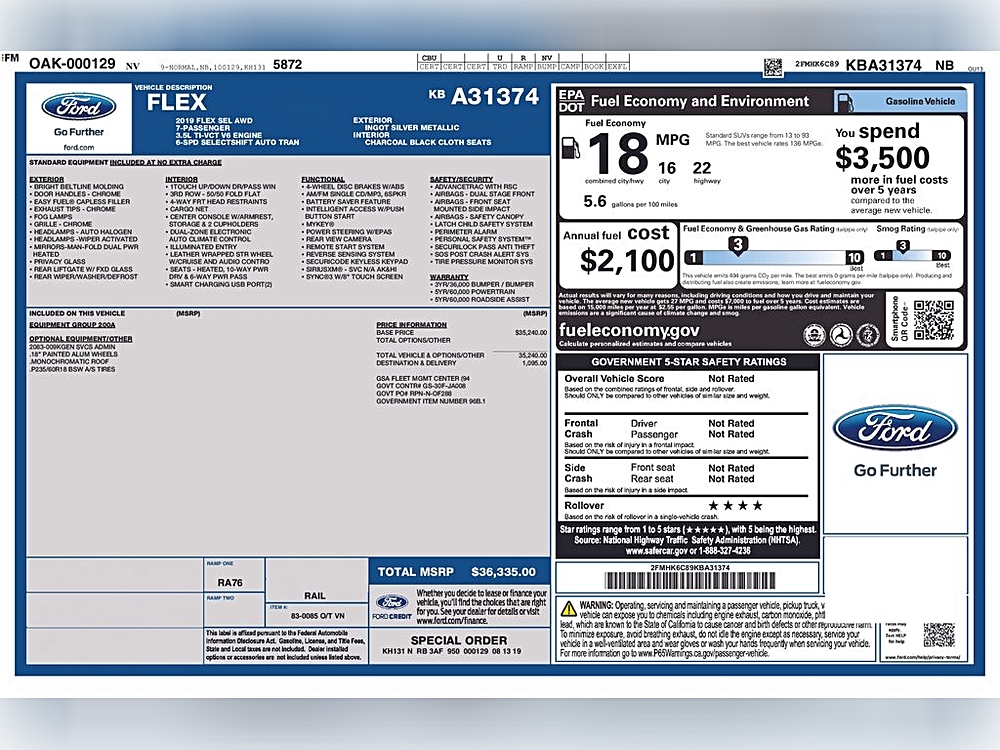Click the SAFETY/SECURITY heading
This screenshot has height=750, width=1000.
pos(462,180)
